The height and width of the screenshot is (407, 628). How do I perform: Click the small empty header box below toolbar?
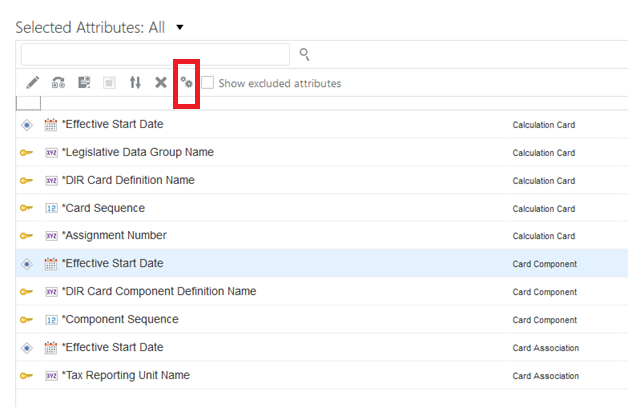coord(28,103)
